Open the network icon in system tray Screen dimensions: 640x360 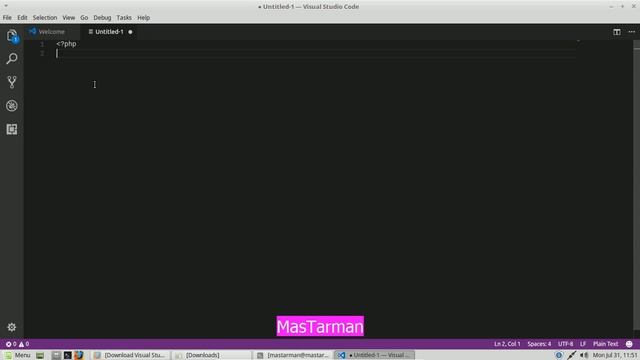tap(571, 355)
